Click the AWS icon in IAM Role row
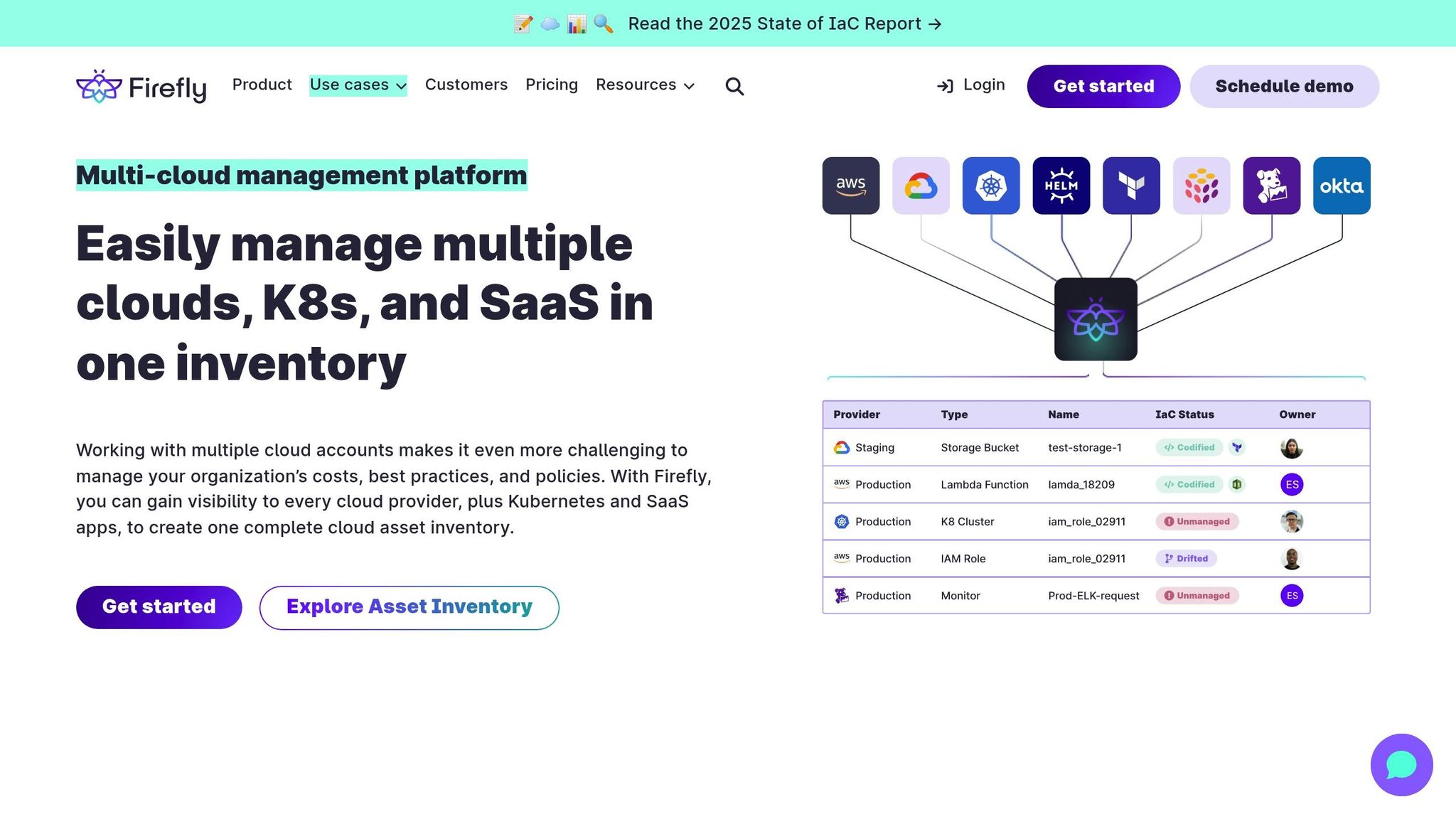The image size is (1456, 819). click(842, 557)
